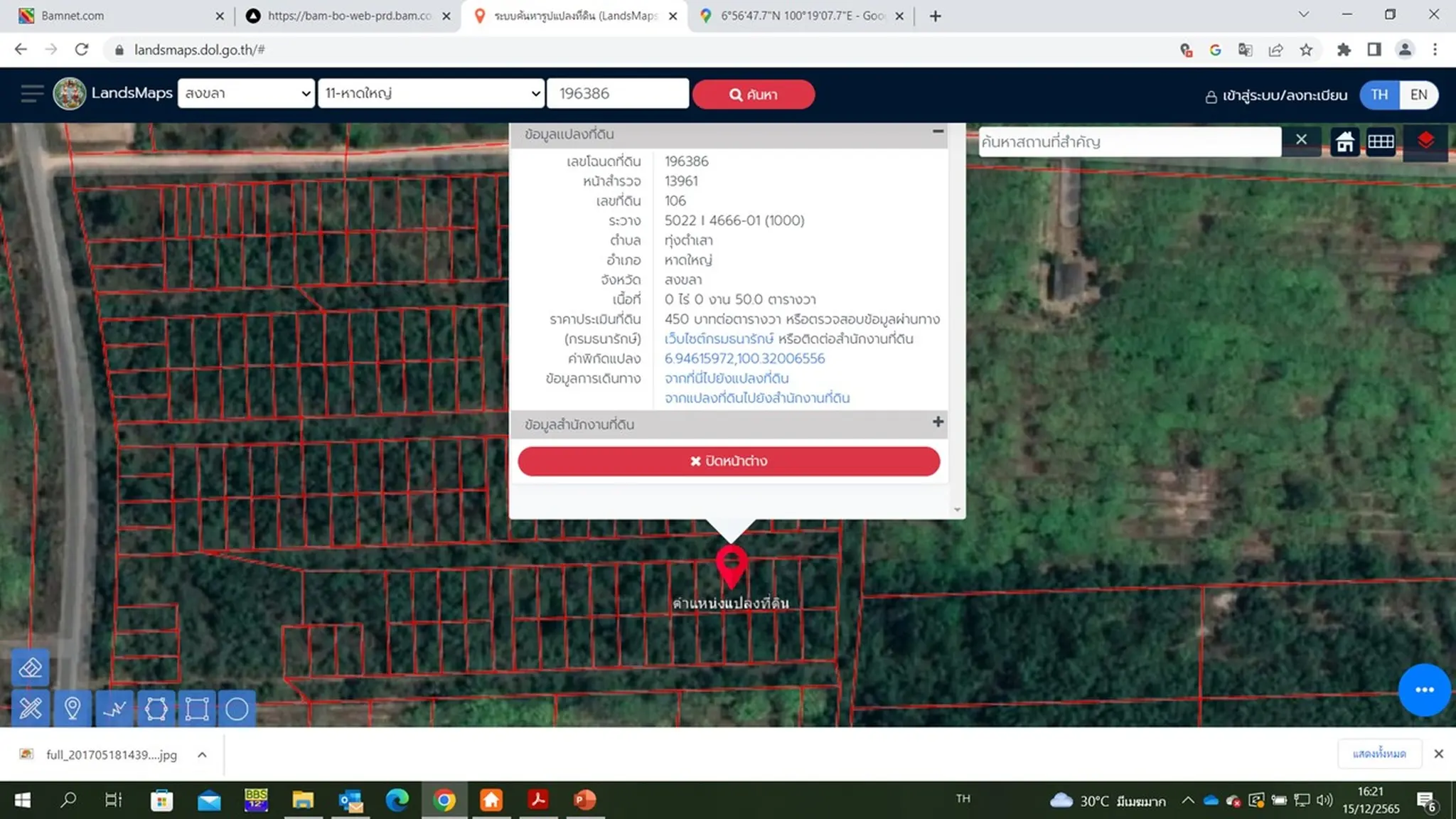Switch to the bam-bo-web-prd tab

click(348, 16)
